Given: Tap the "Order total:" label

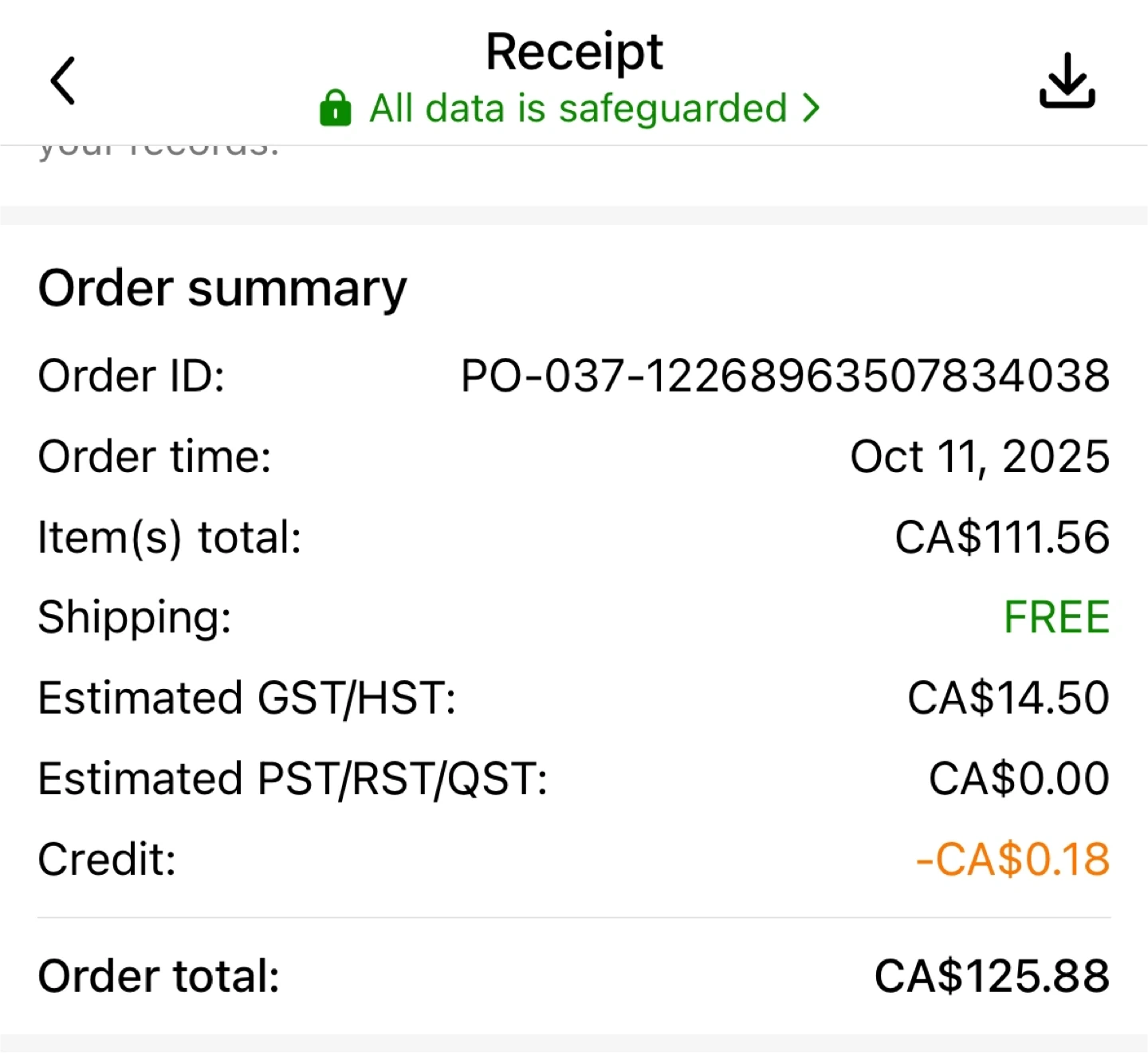Looking at the screenshot, I should pyautogui.click(x=159, y=976).
